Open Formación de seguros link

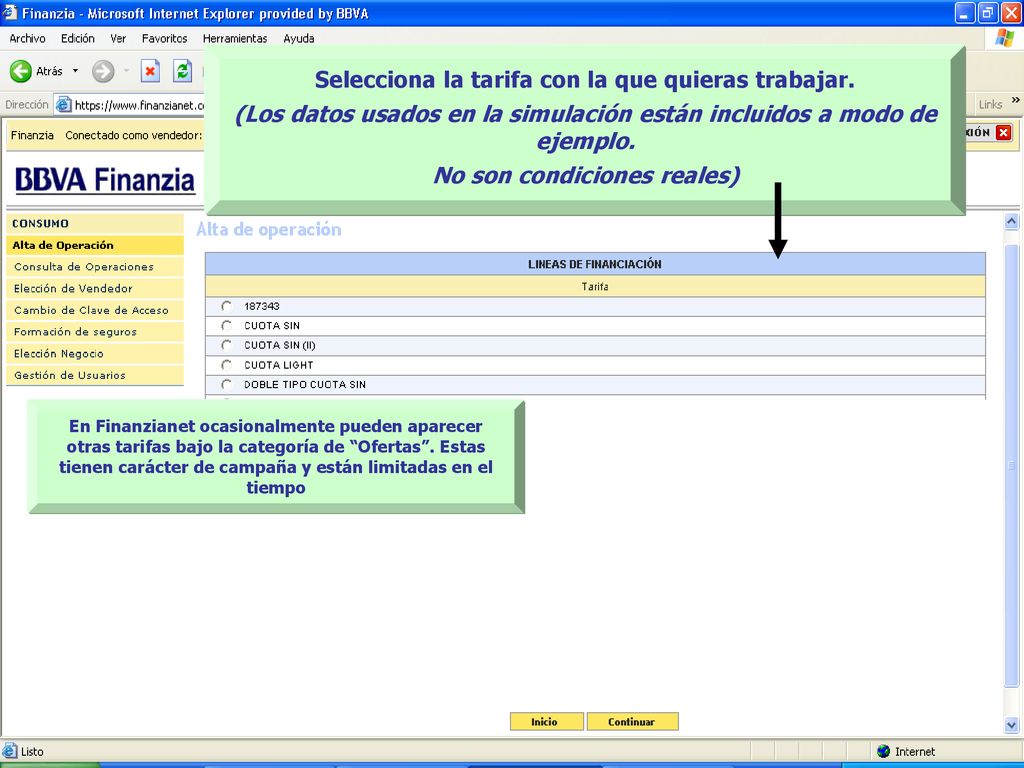click(x=95, y=332)
